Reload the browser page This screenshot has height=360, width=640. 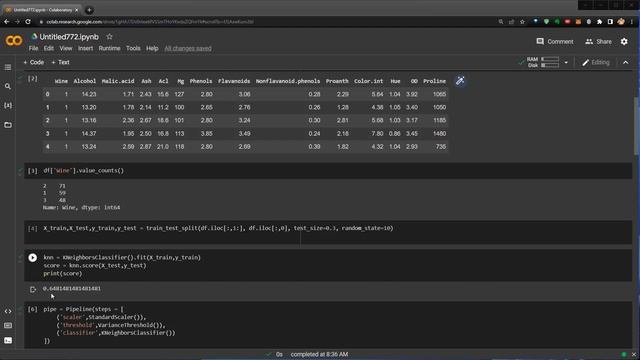pos(28,22)
